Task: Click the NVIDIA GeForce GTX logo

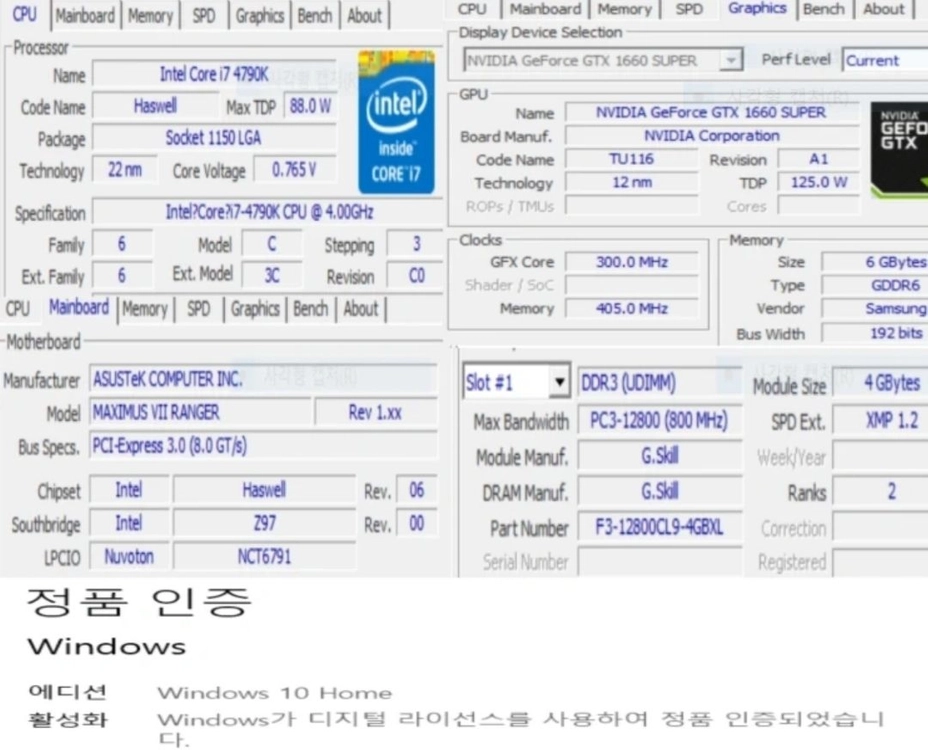Action: coord(899,149)
